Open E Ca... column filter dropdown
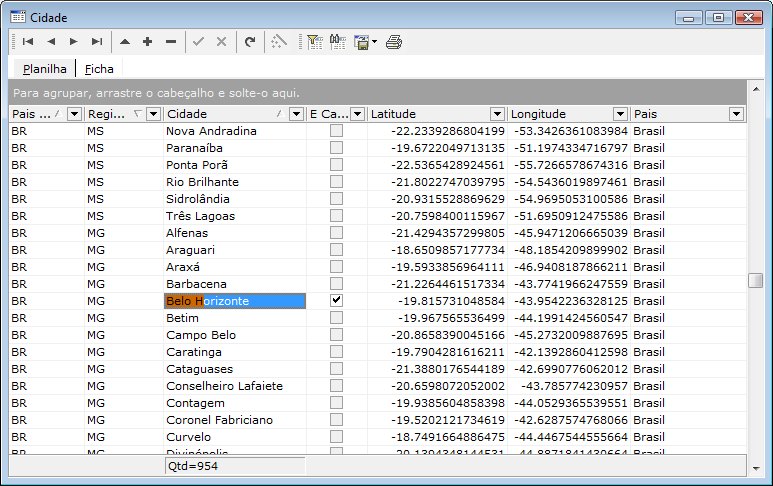Image resolution: width=773 pixels, height=486 pixels. tap(357, 114)
